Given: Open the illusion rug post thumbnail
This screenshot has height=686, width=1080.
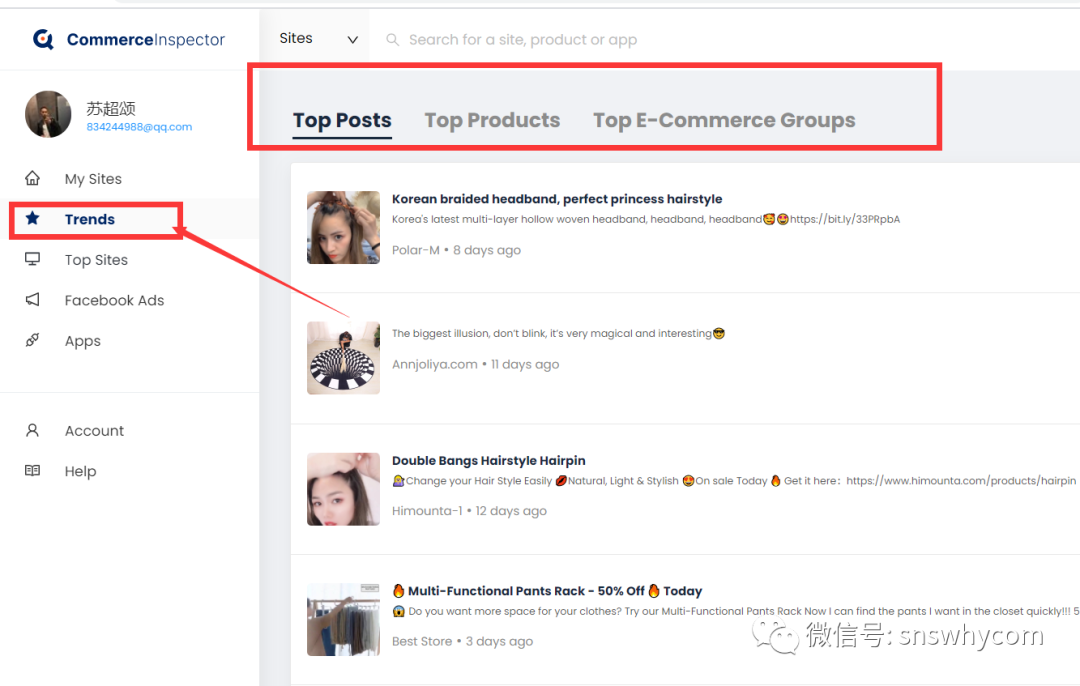Looking at the screenshot, I should click(x=343, y=358).
